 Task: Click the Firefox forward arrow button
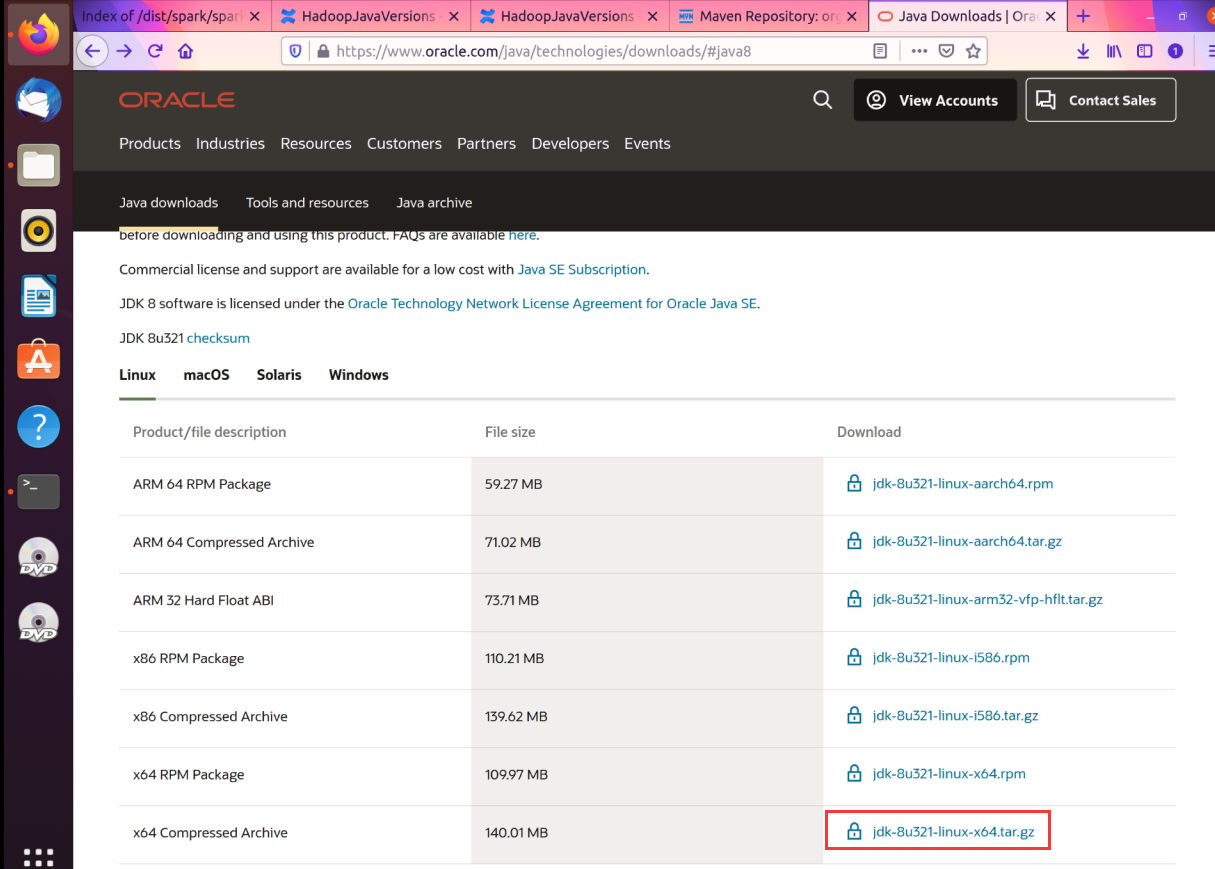124,51
